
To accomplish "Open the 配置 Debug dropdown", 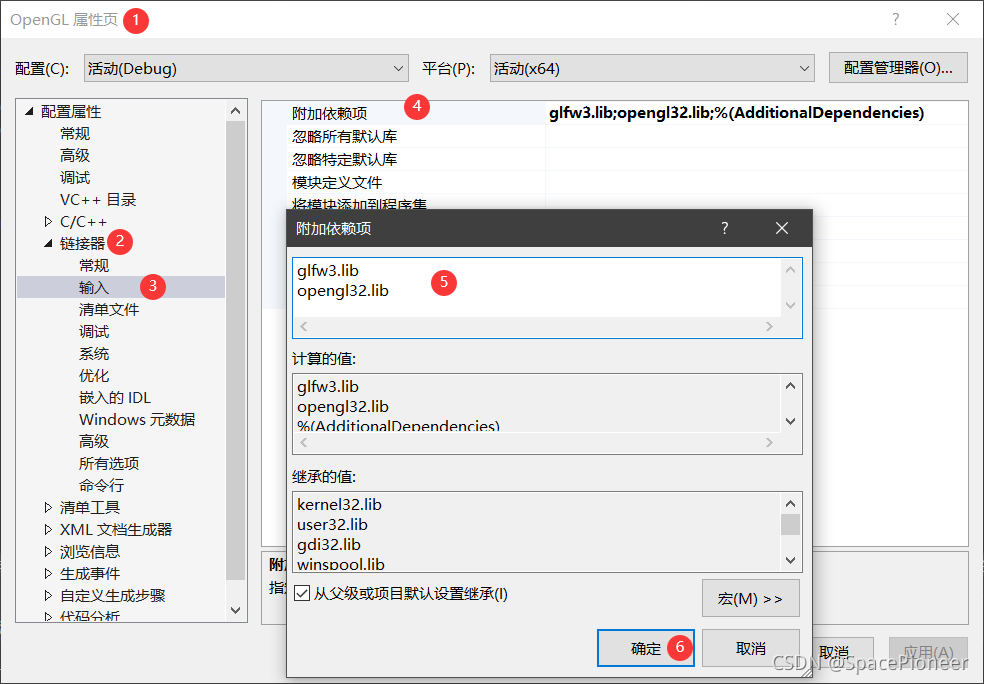I will (246, 68).
